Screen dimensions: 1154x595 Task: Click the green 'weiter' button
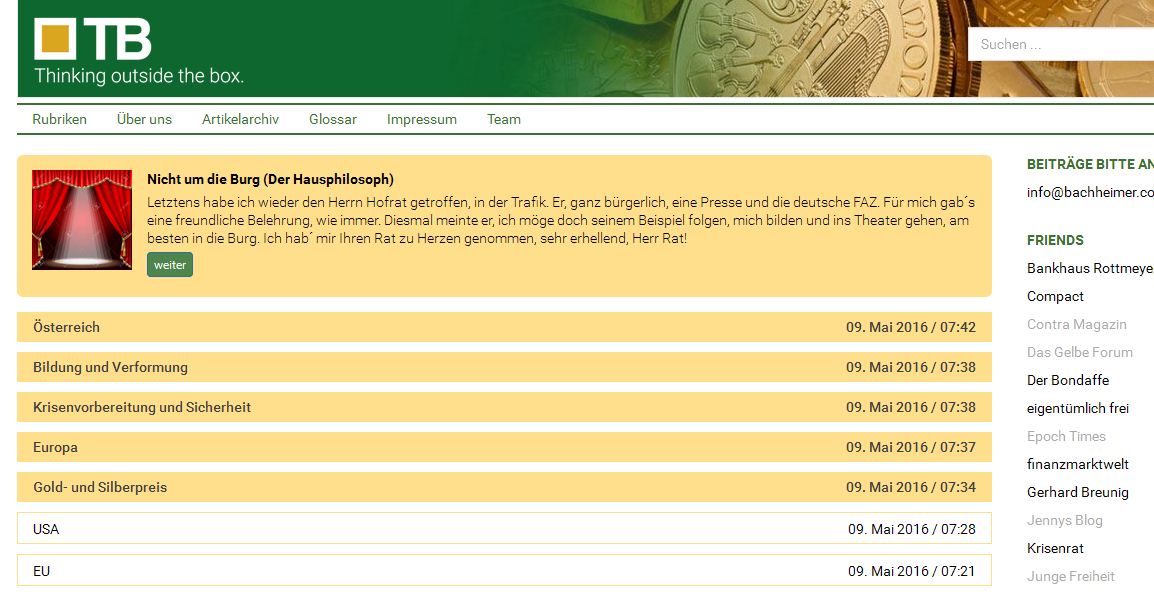(x=170, y=265)
